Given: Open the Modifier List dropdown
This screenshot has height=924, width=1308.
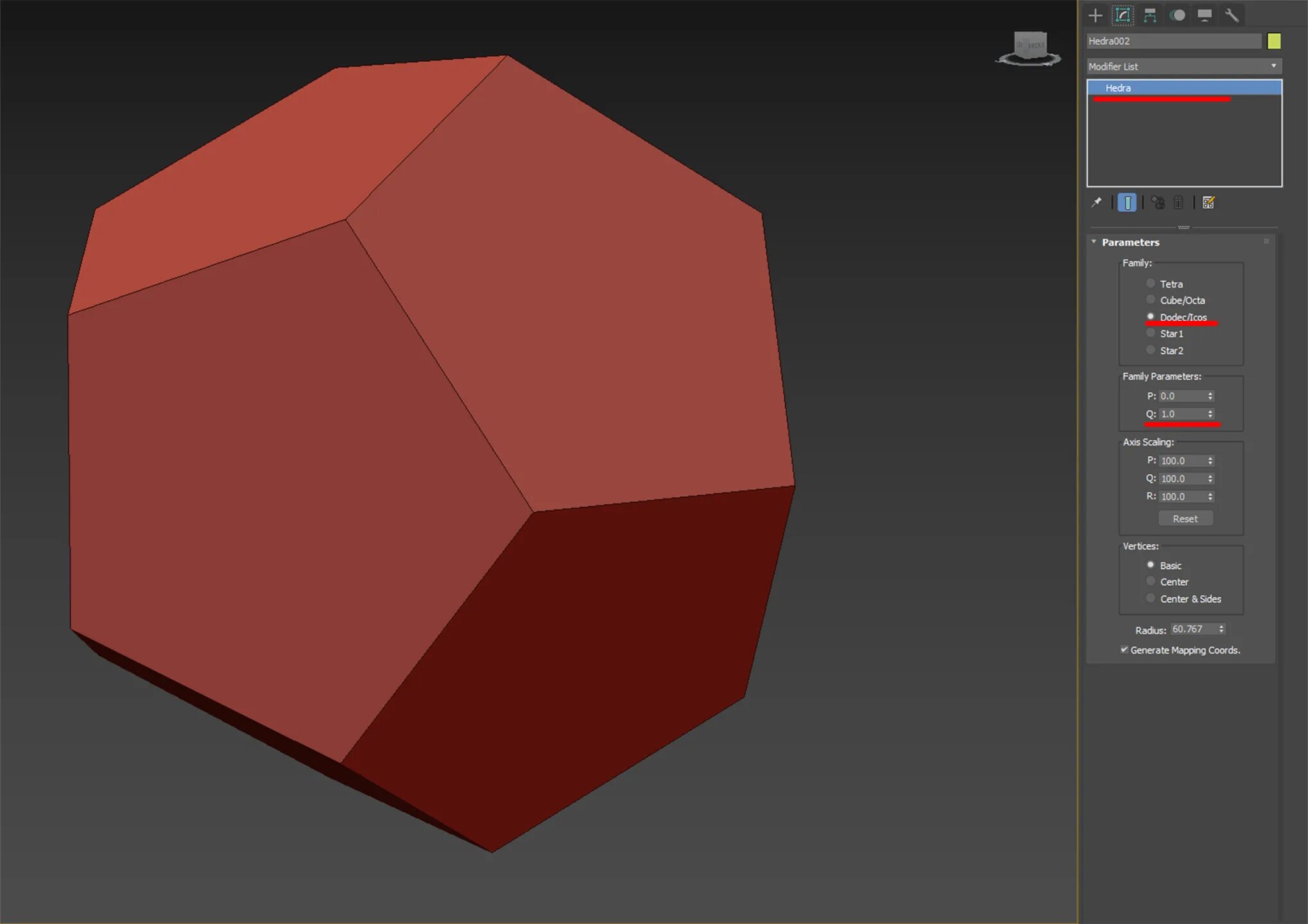Looking at the screenshot, I should (1183, 66).
